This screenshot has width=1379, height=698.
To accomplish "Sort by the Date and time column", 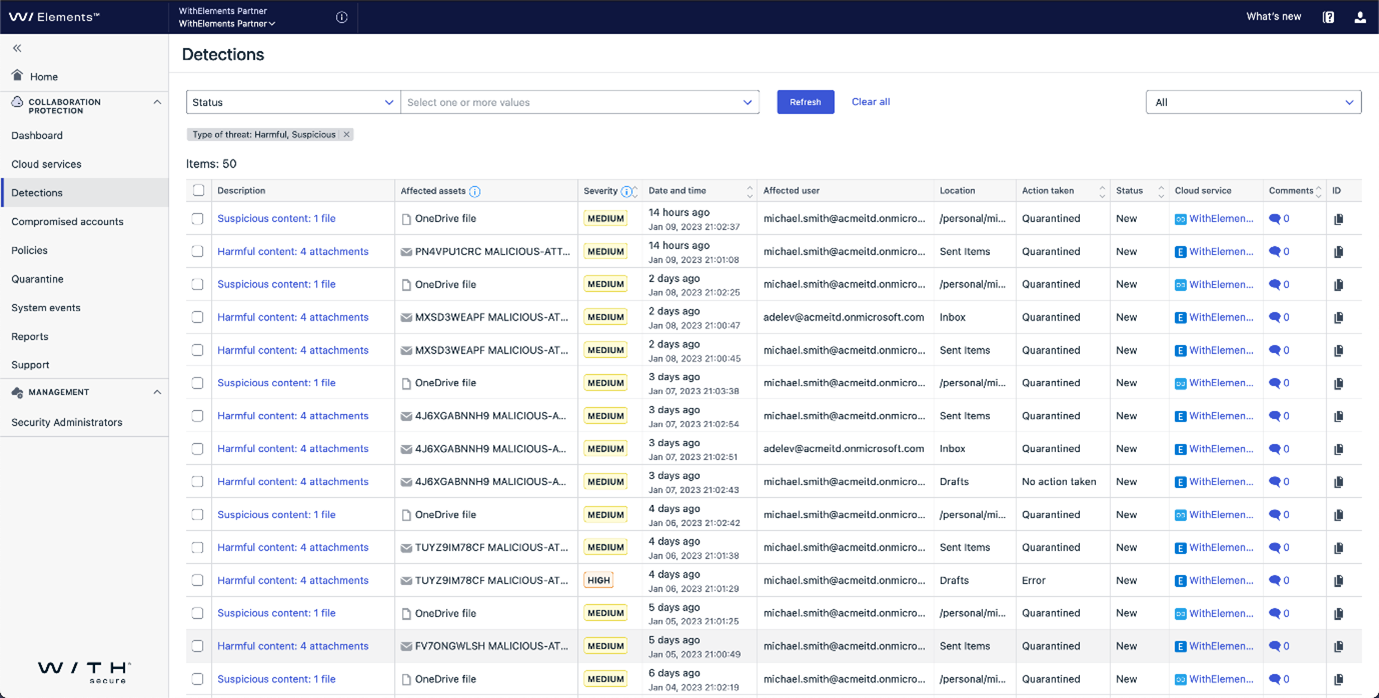I will (750, 191).
